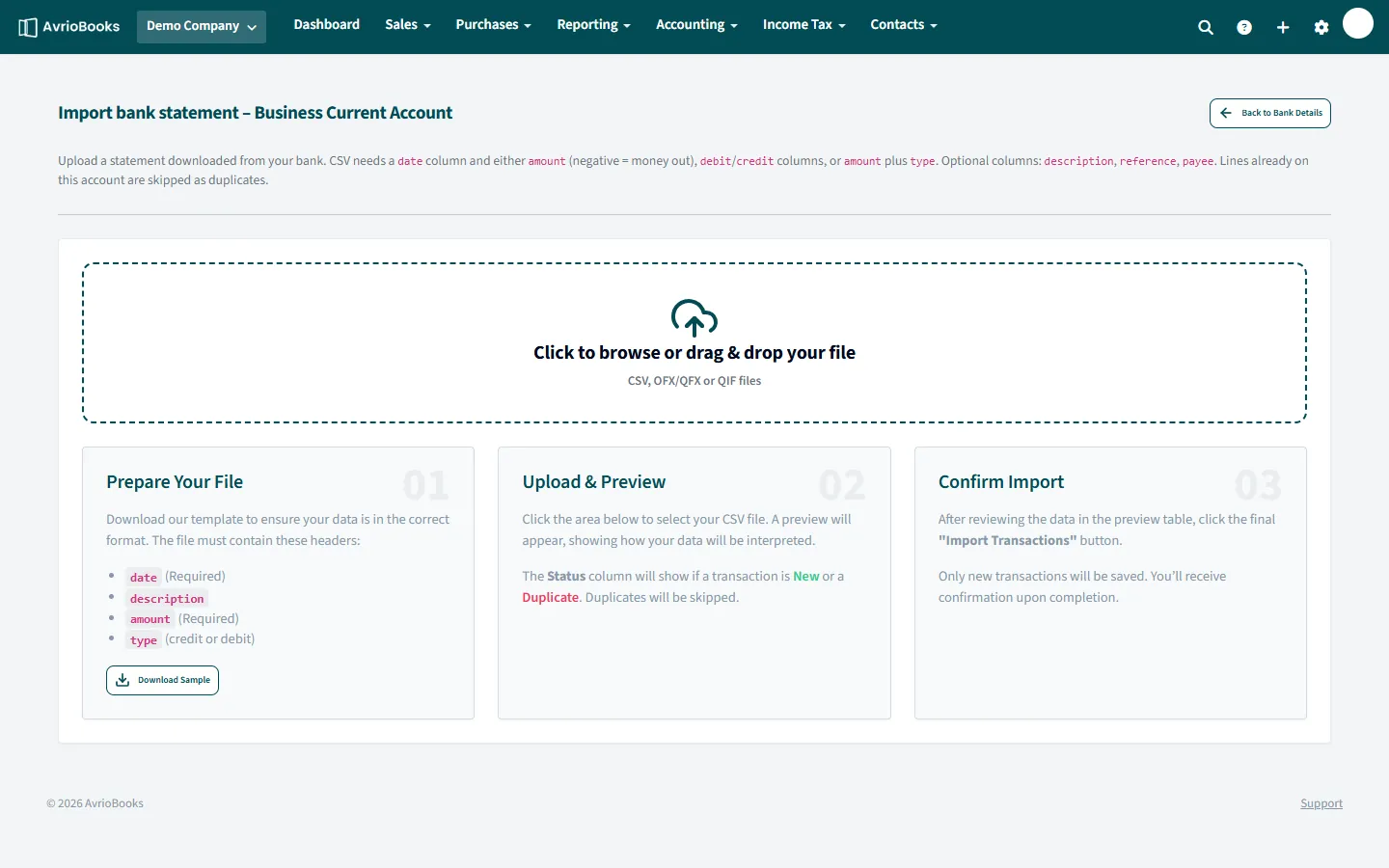Expand the Reporting menu
1389x868 pixels.
[594, 25]
